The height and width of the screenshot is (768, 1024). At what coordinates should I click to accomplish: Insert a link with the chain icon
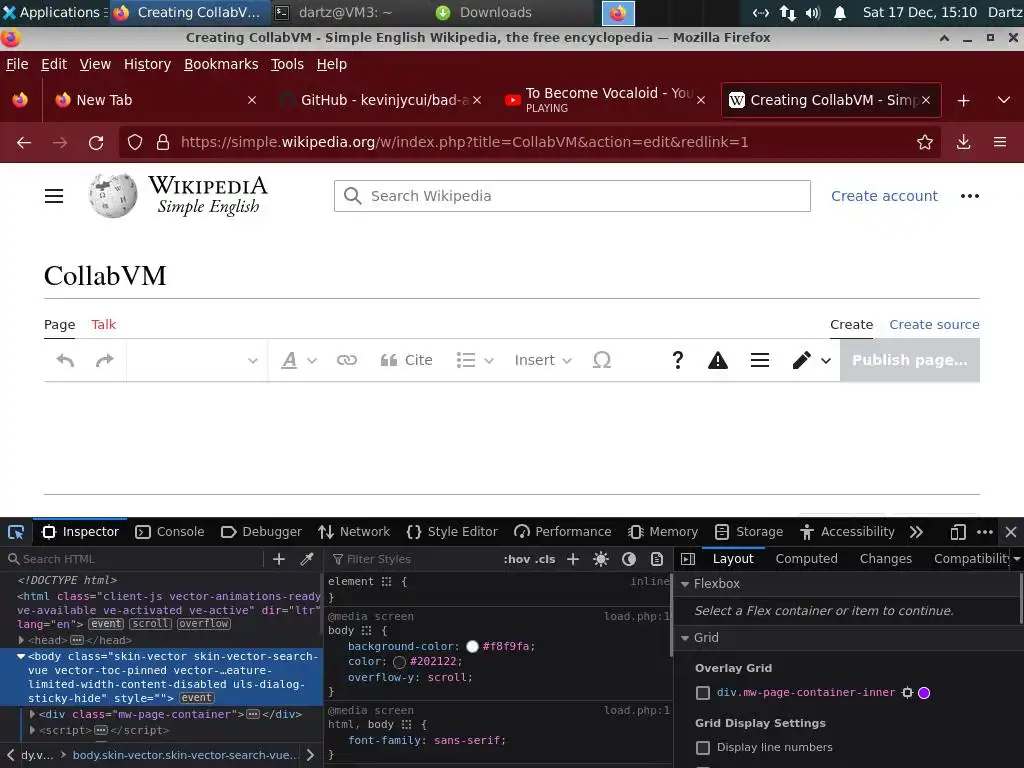[347, 360]
